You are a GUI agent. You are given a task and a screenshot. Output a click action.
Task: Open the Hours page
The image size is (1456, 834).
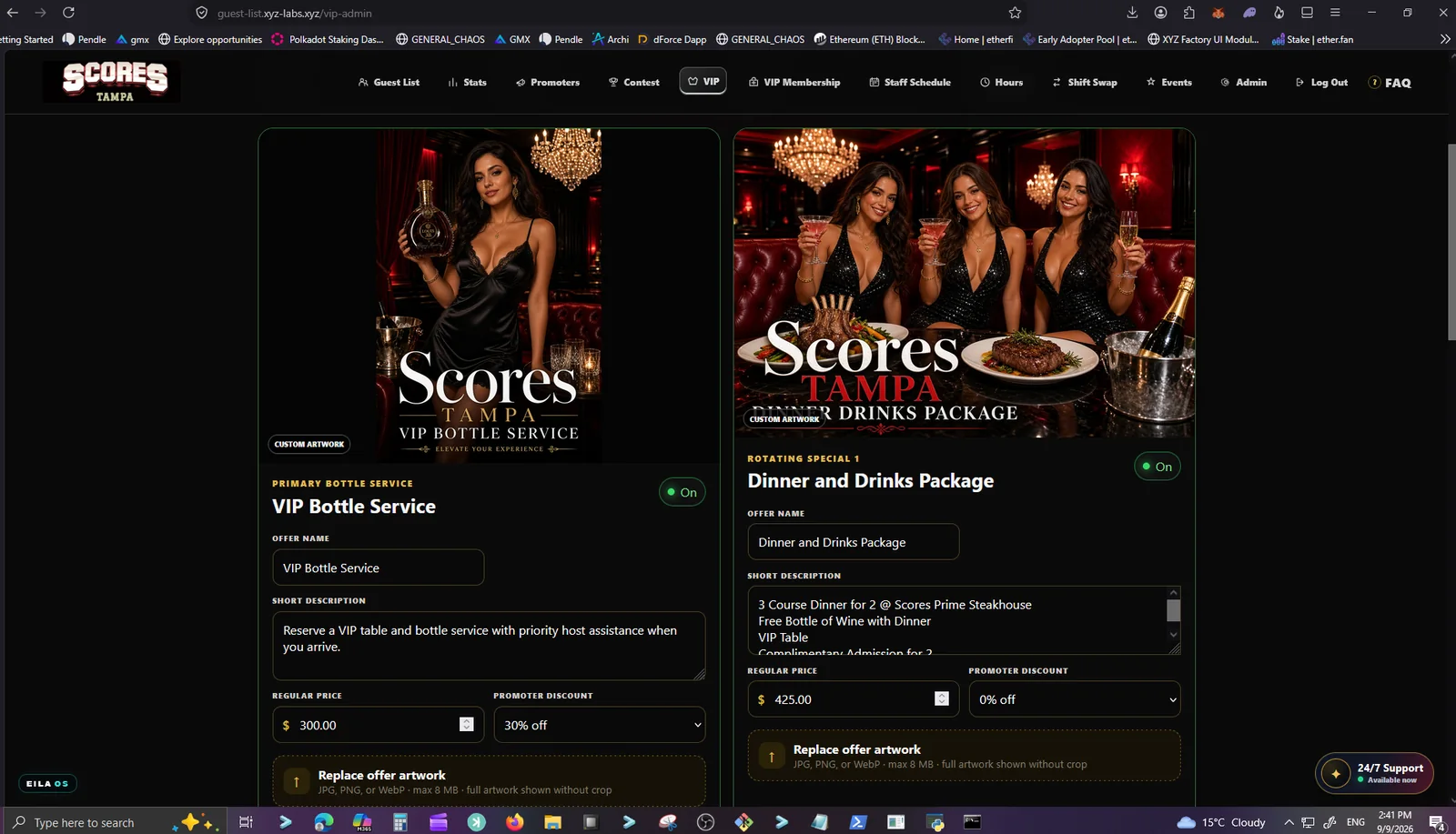1001,82
